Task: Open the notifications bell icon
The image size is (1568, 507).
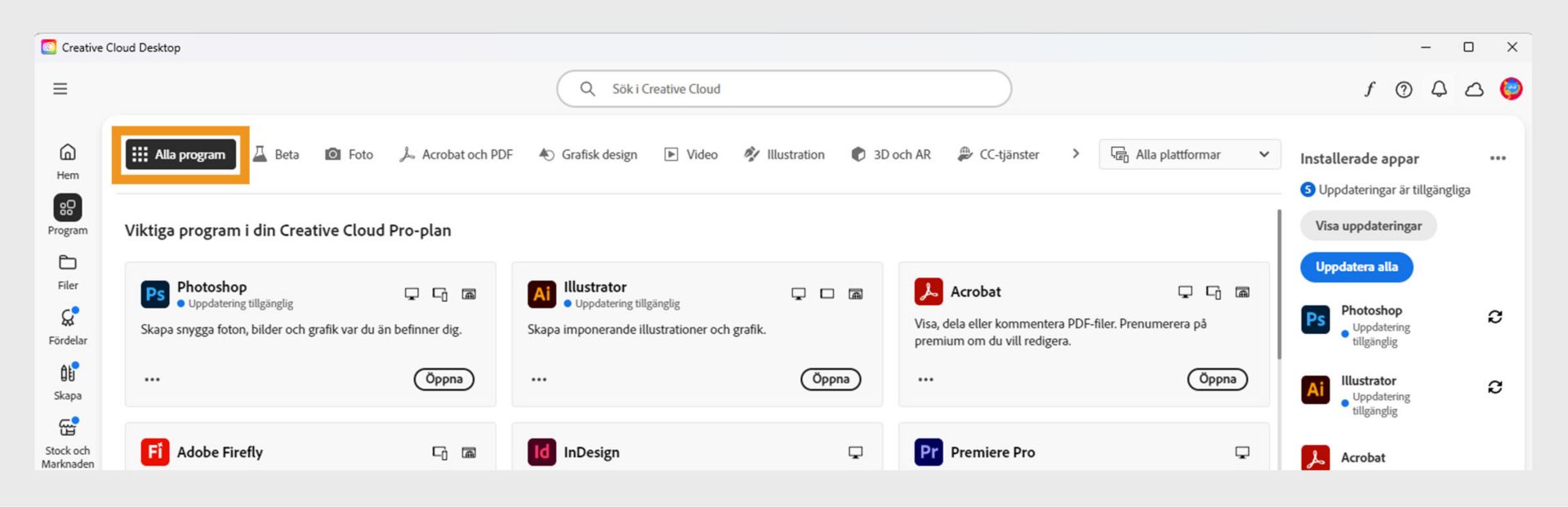Action: click(1439, 89)
